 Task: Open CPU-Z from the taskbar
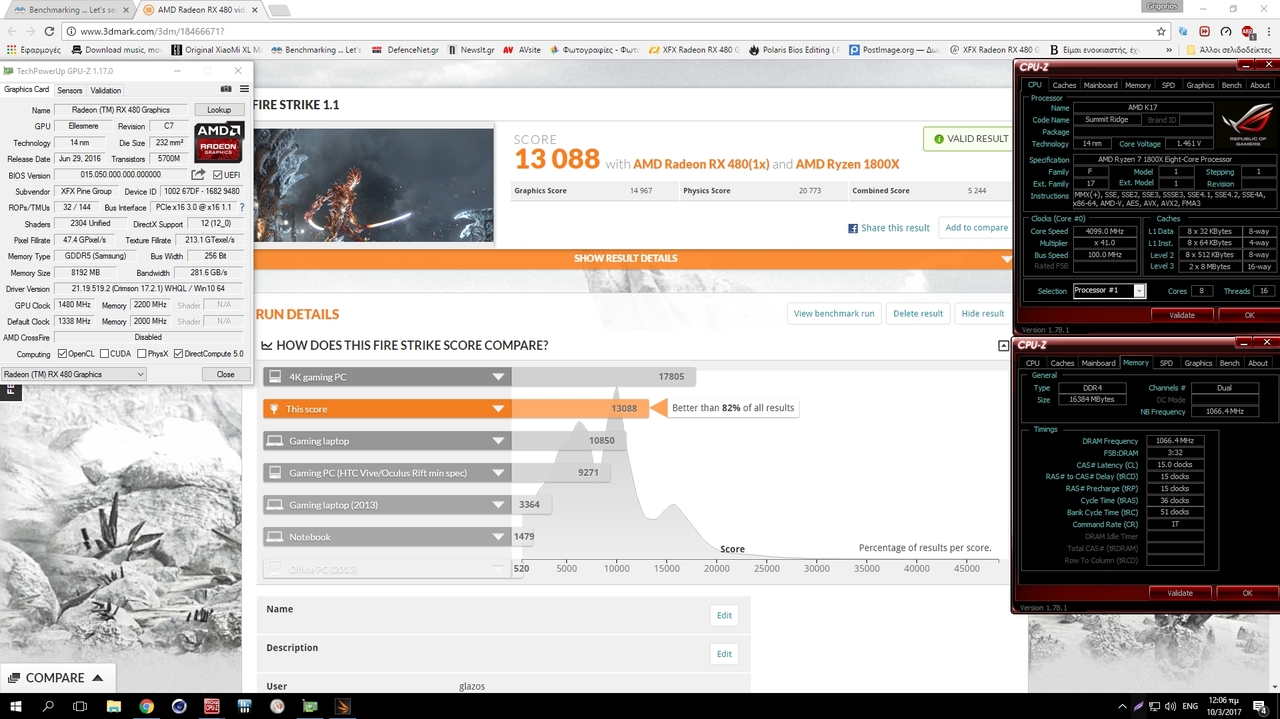click(x=211, y=706)
